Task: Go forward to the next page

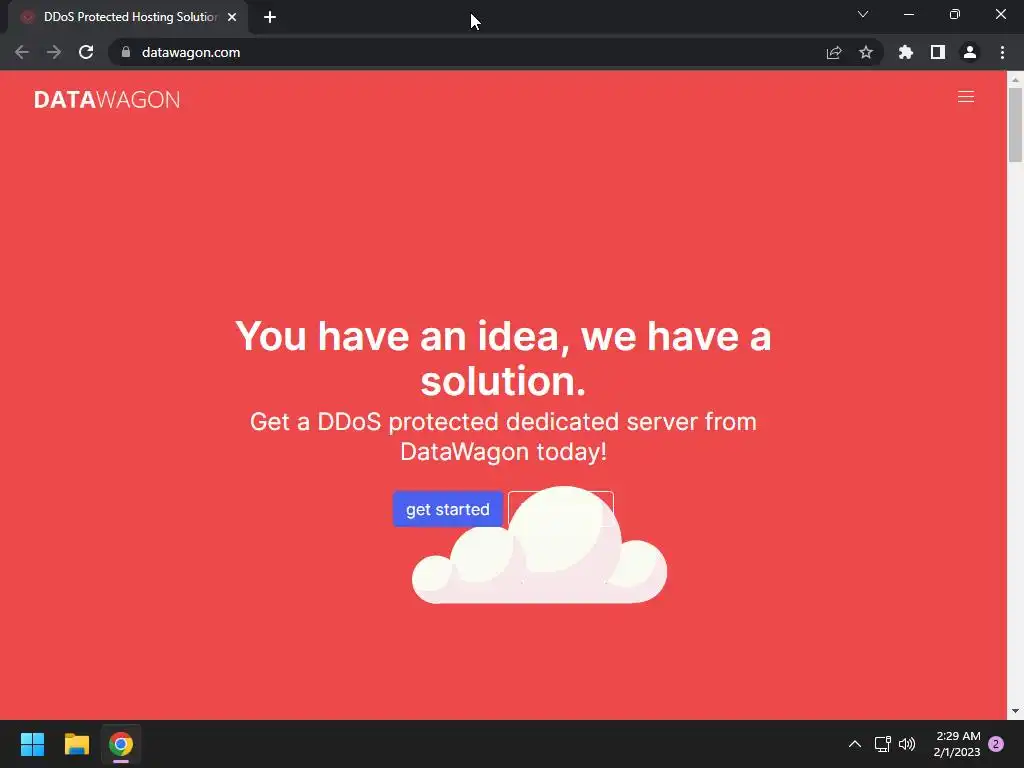Action: [54, 52]
